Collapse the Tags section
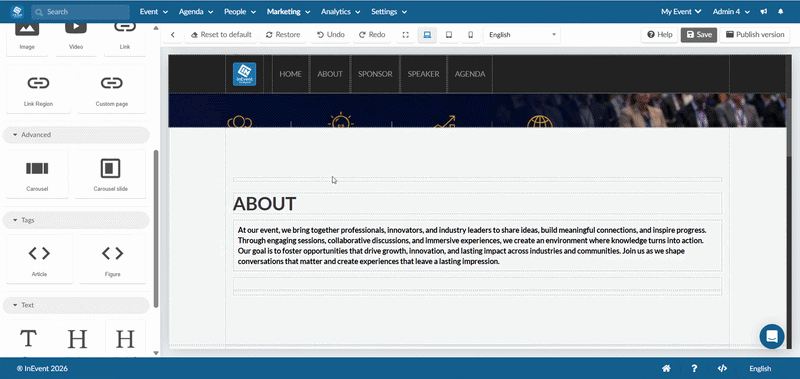Screen dimensions: 800x379 point(76,220)
